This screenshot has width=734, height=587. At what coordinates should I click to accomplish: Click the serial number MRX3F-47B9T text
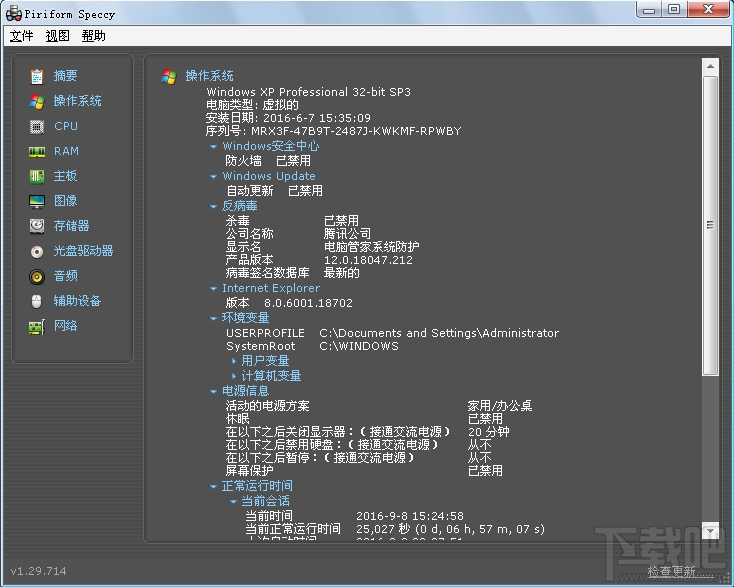356,131
